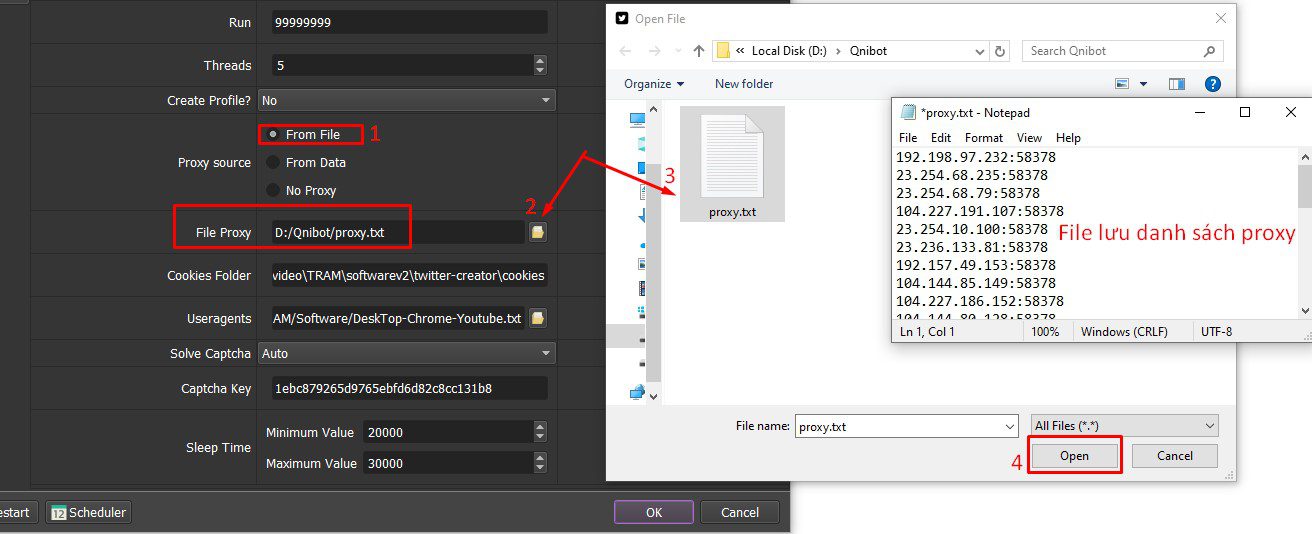The width and height of the screenshot is (1312, 534).
Task: Click the search magnifier in Search Qnibot
Action: pos(1209,51)
